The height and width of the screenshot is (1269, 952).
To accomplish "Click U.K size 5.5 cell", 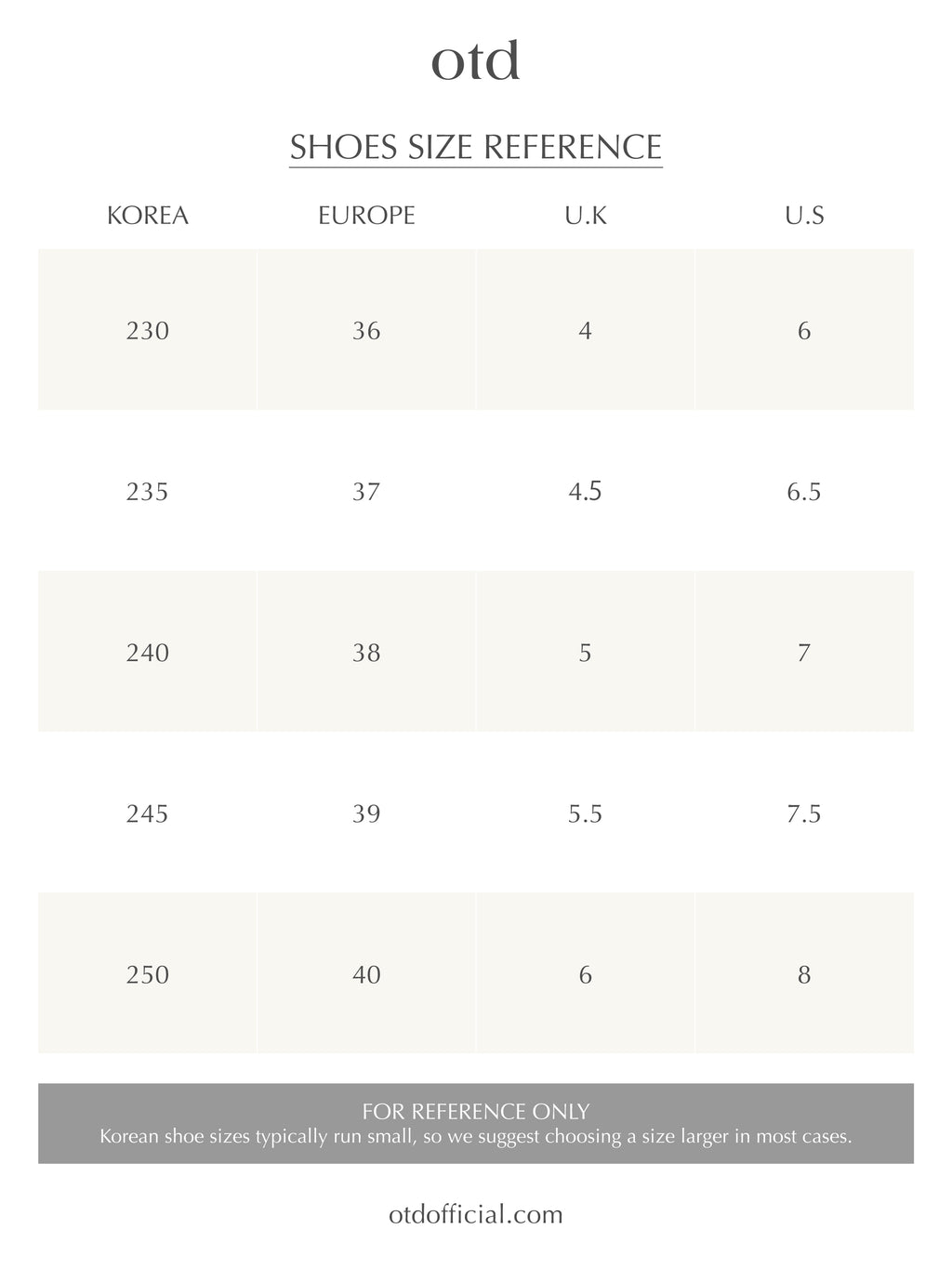I will click(x=585, y=813).
